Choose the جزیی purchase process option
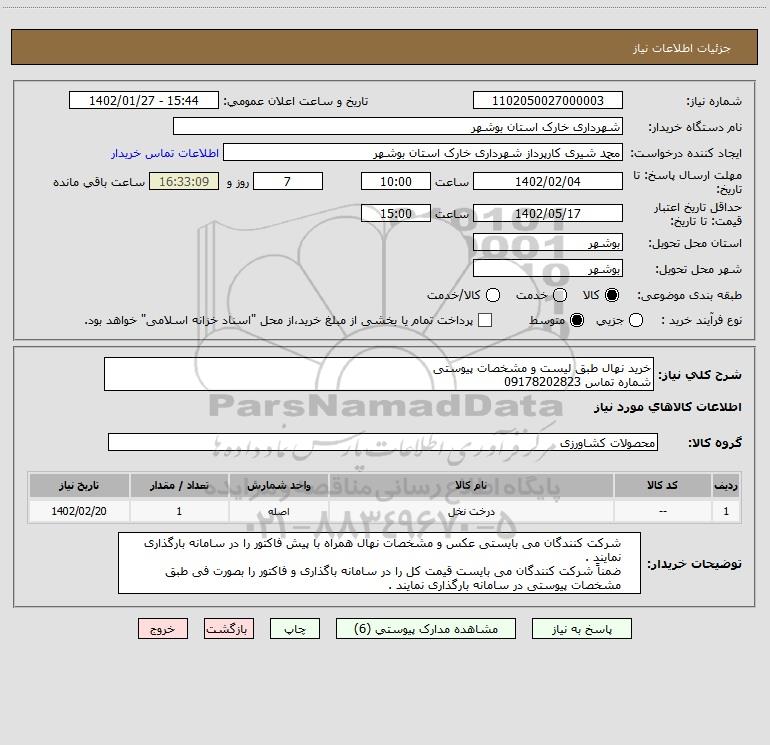Screen dimensions: 770x745 [x=636, y=320]
